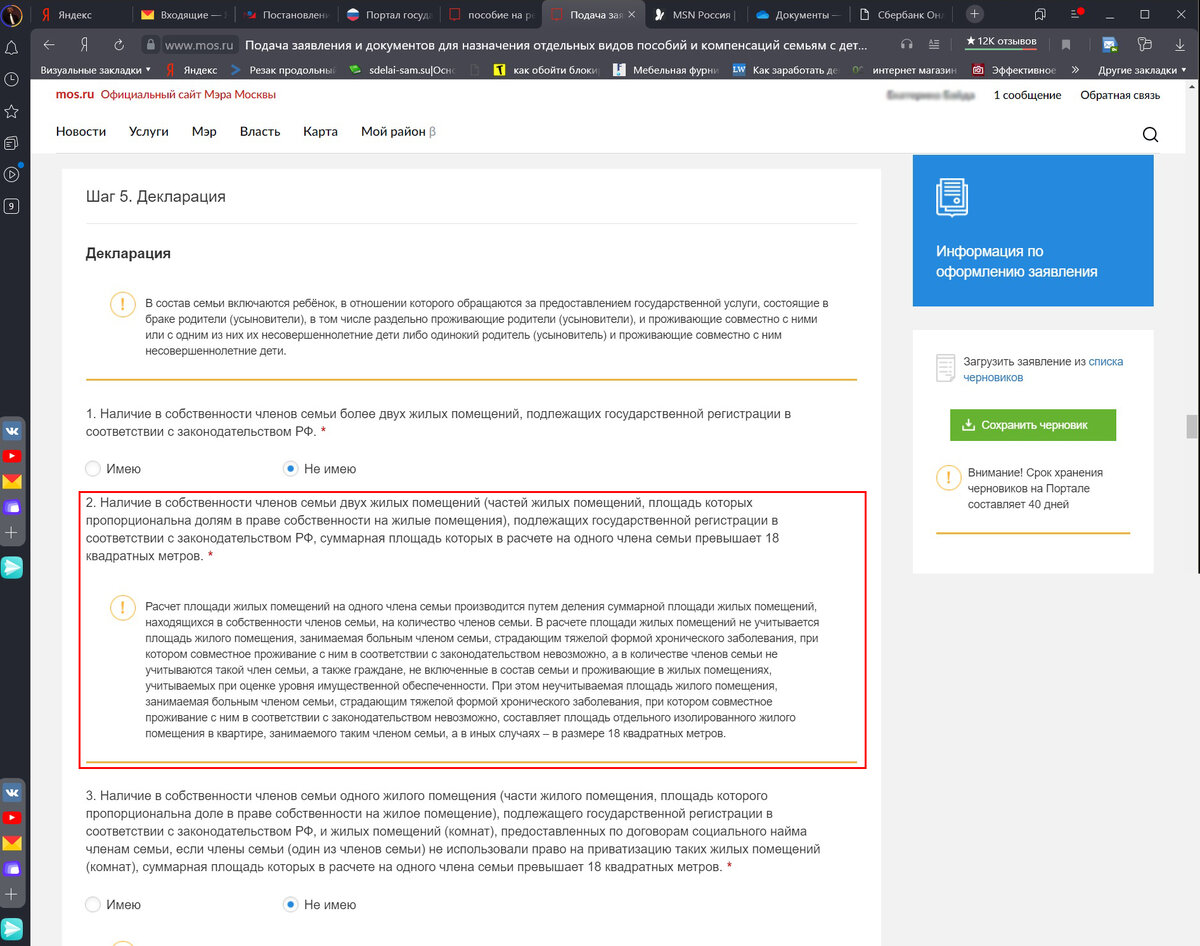Click the '12K отзывов' rating badge

(x=1001, y=41)
